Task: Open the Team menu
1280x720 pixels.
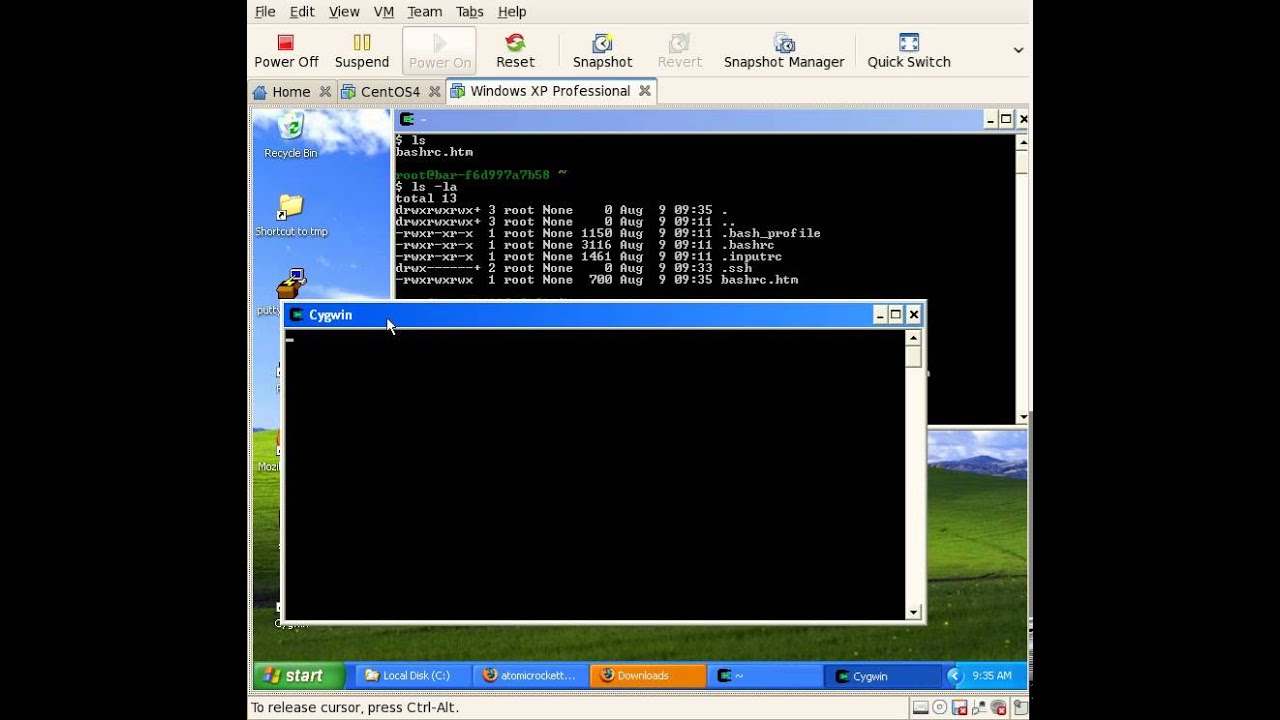Action: pyautogui.click(x=424, y=12)
